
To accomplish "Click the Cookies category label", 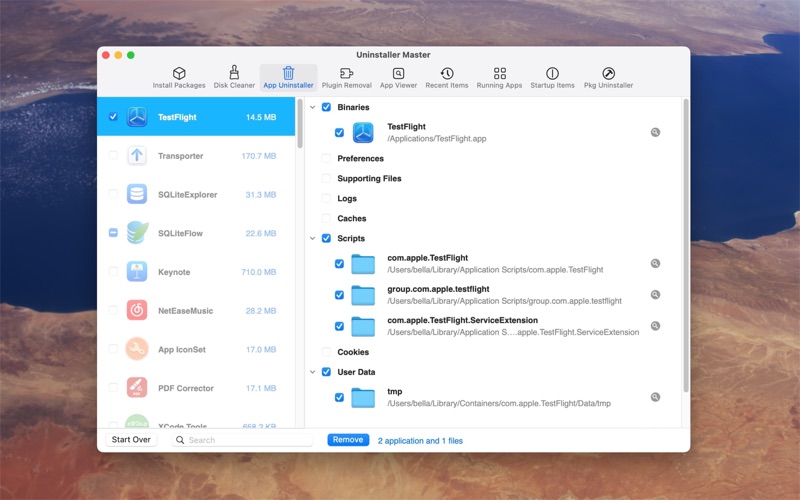I will pos(353,352).
